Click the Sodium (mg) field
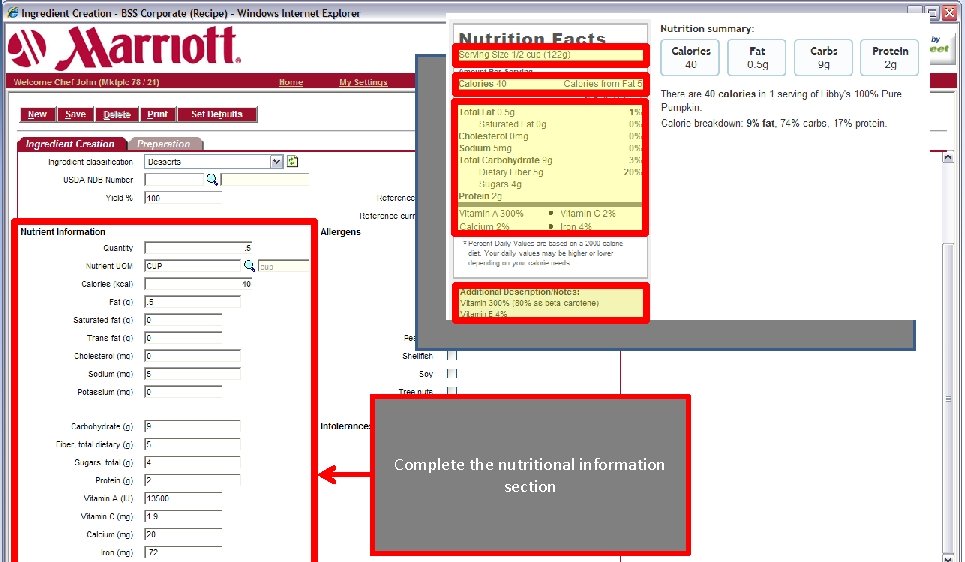This screenshot has height=562, width=965. [193, 374]
